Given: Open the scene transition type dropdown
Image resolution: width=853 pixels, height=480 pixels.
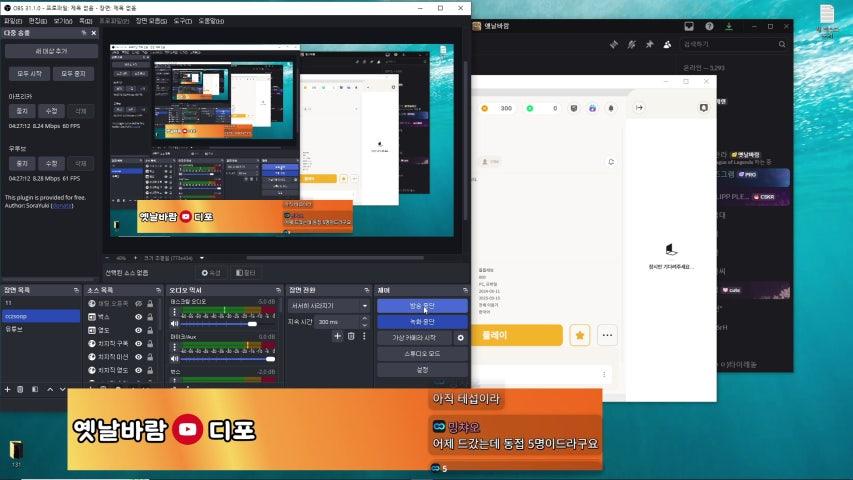Looking at the screenshot, I should pyautogui.click(x=329, y=306).
